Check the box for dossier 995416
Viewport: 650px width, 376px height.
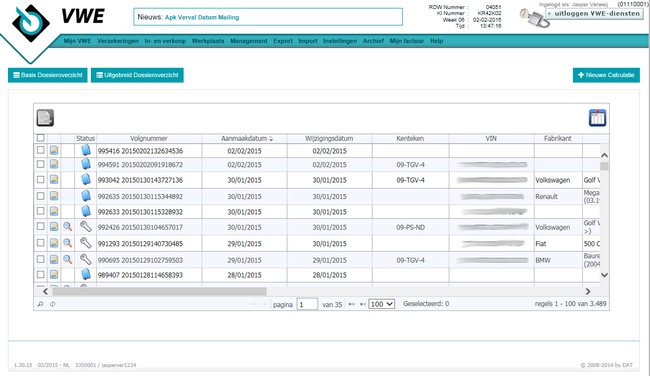click(40, 150)
